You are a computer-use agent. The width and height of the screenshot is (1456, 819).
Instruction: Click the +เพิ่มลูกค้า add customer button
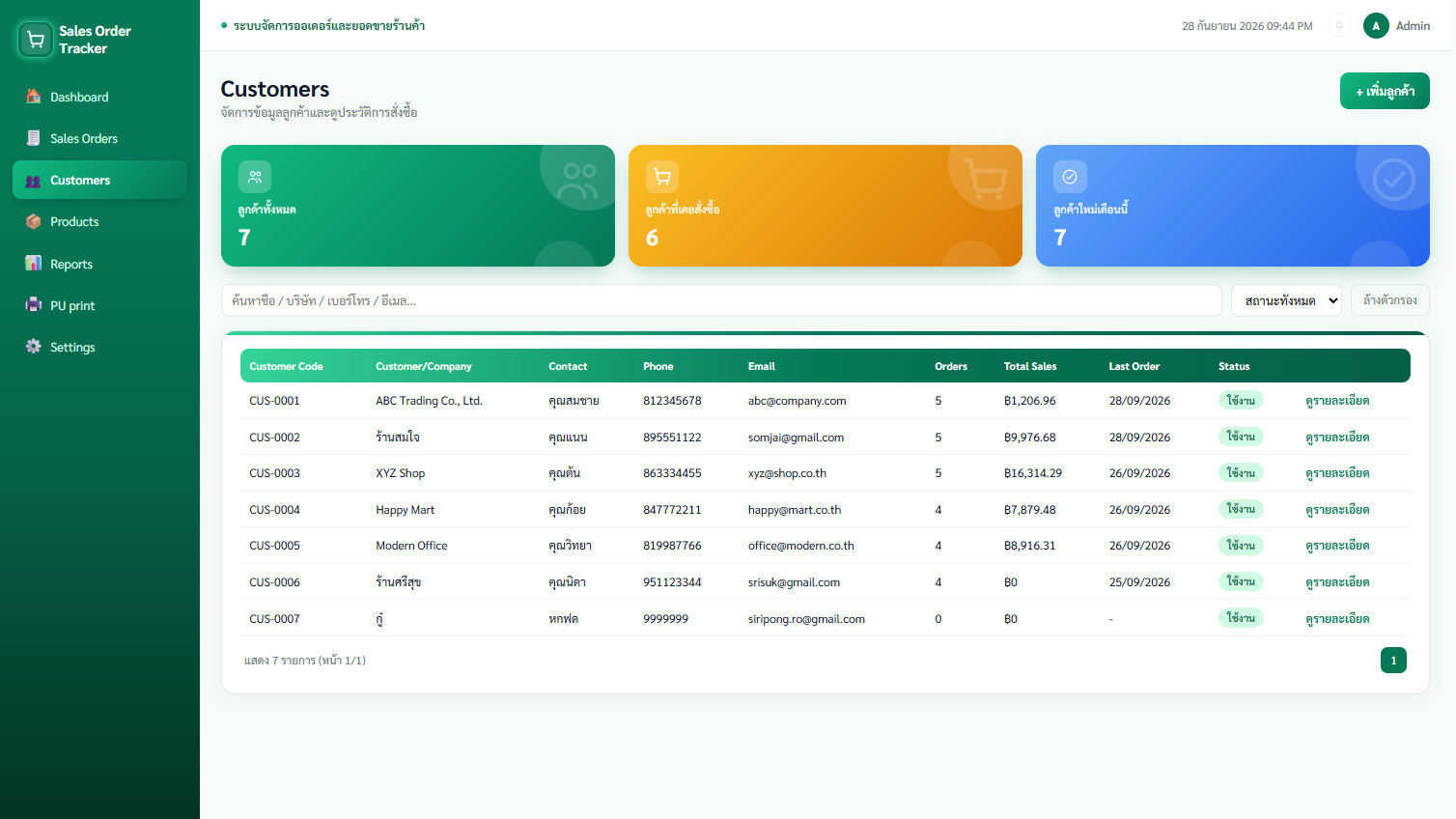coord(1385,92)
